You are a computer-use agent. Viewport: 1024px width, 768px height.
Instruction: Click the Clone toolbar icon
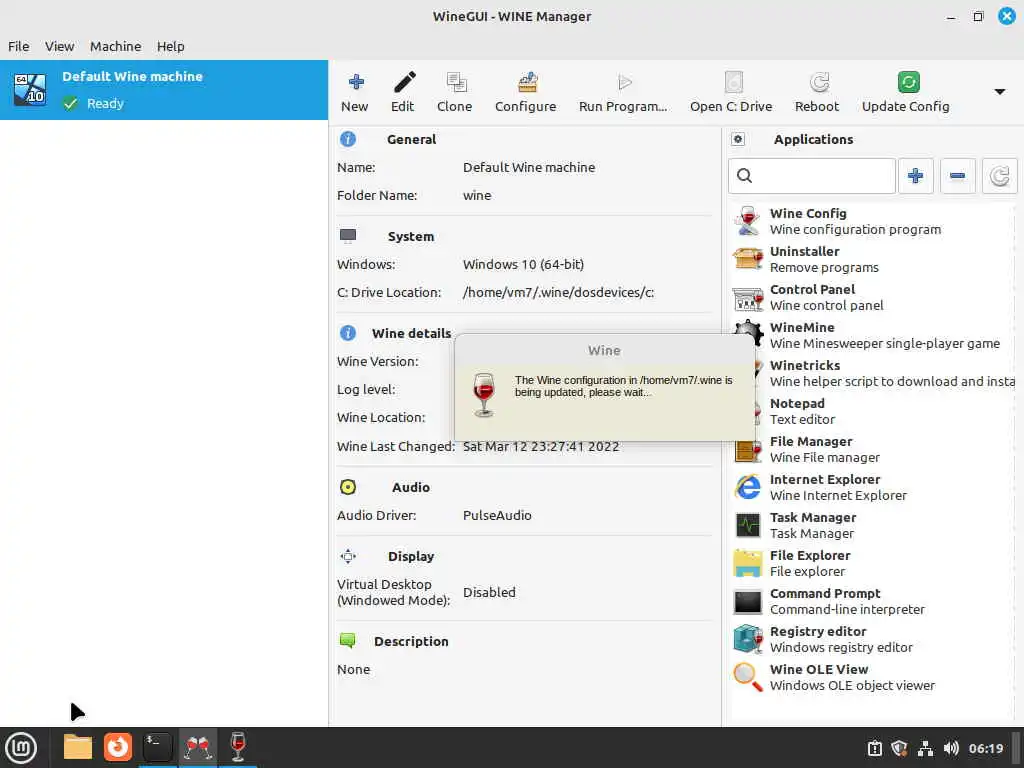coord(455,82)
